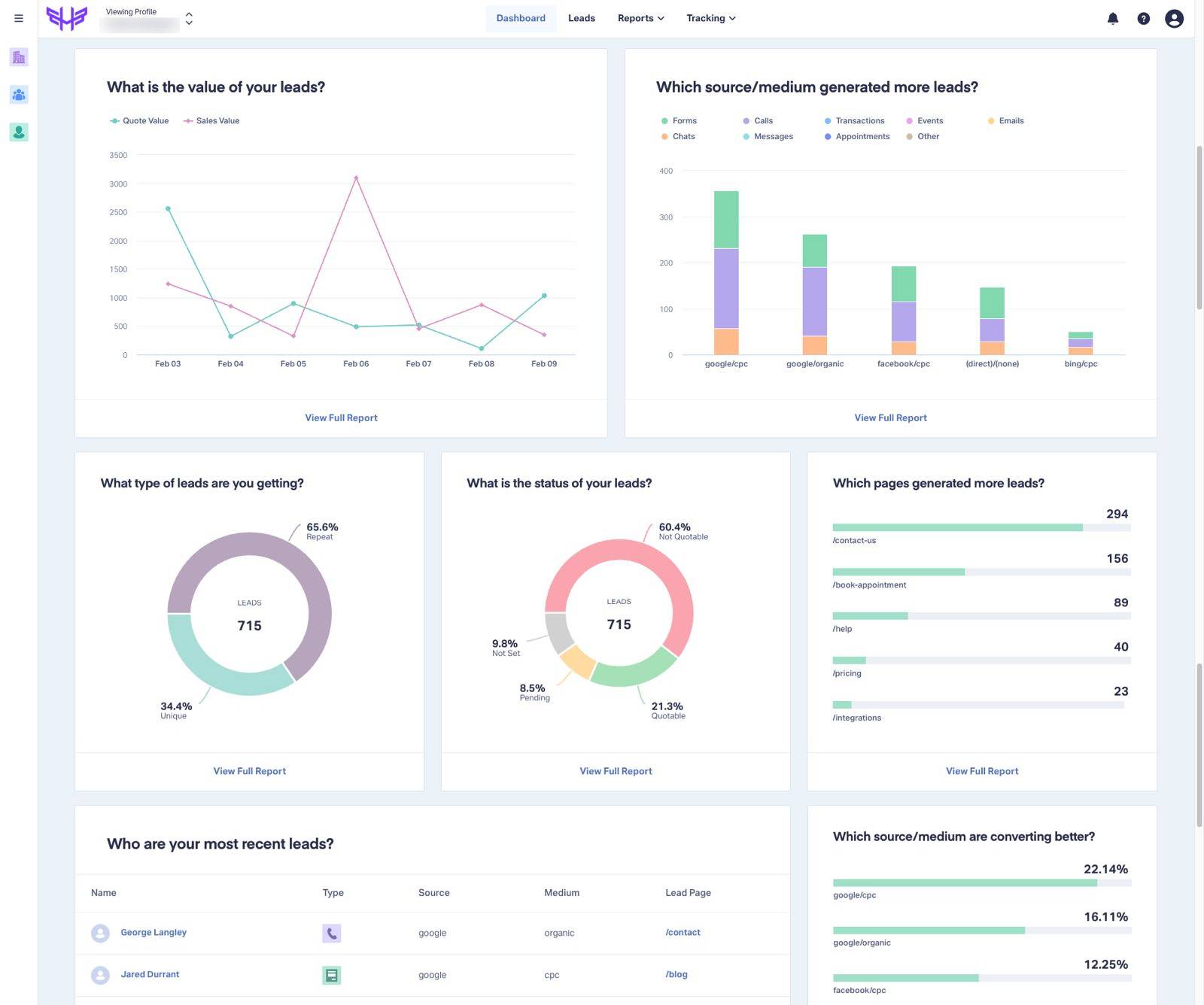
Task: Toggle the Sales Value legend series
Action: click(x=211, y=121)
